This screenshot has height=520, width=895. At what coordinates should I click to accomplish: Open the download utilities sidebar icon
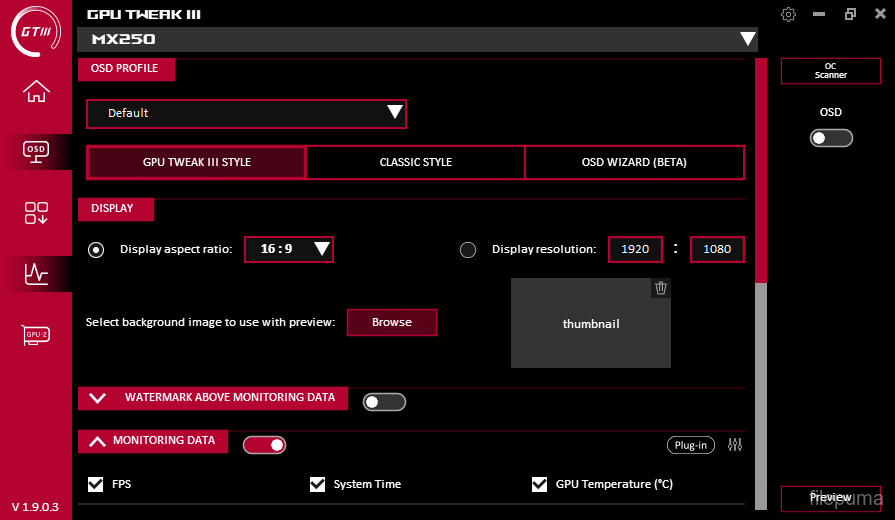[x=36, y=212]
